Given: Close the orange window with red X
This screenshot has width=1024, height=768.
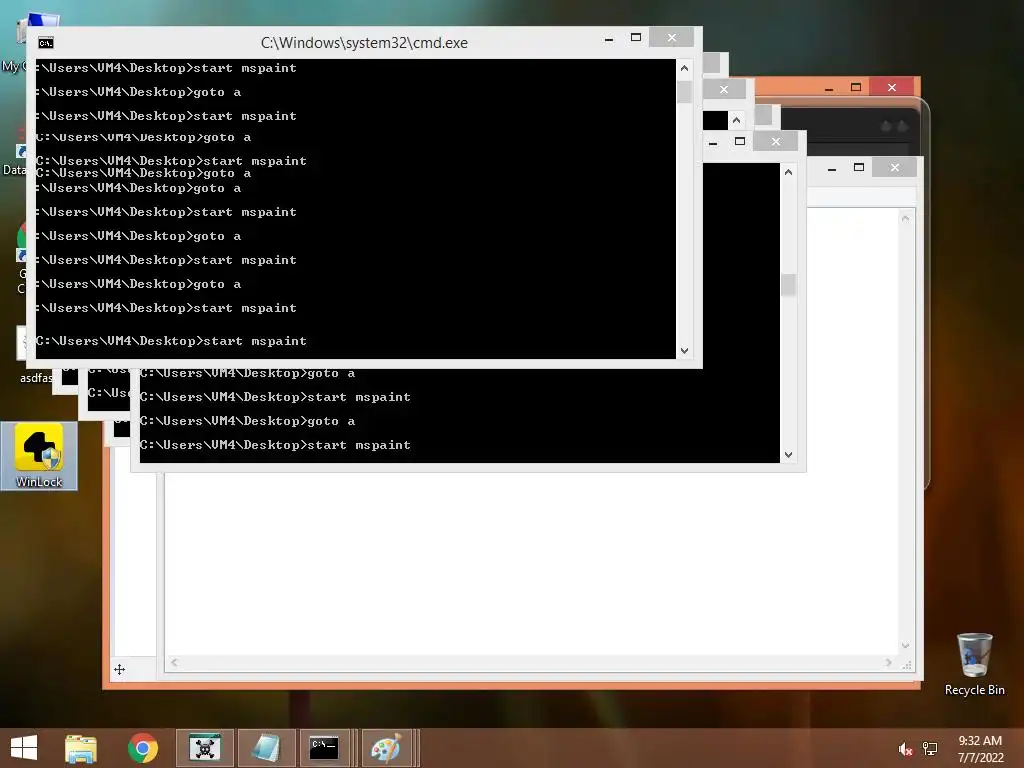Looking at the screenshot, I should 892,88.
